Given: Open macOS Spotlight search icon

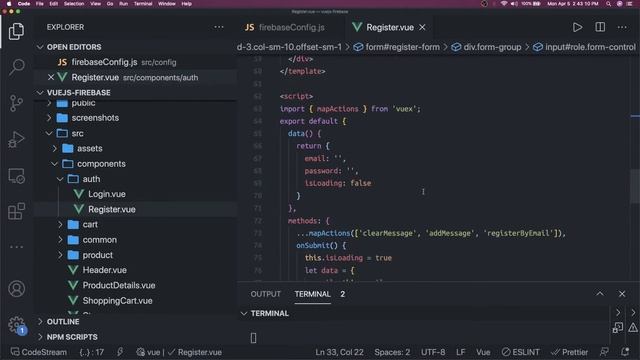Looking at the screenshot, I should pyautogui.click(x=608, y=4).
